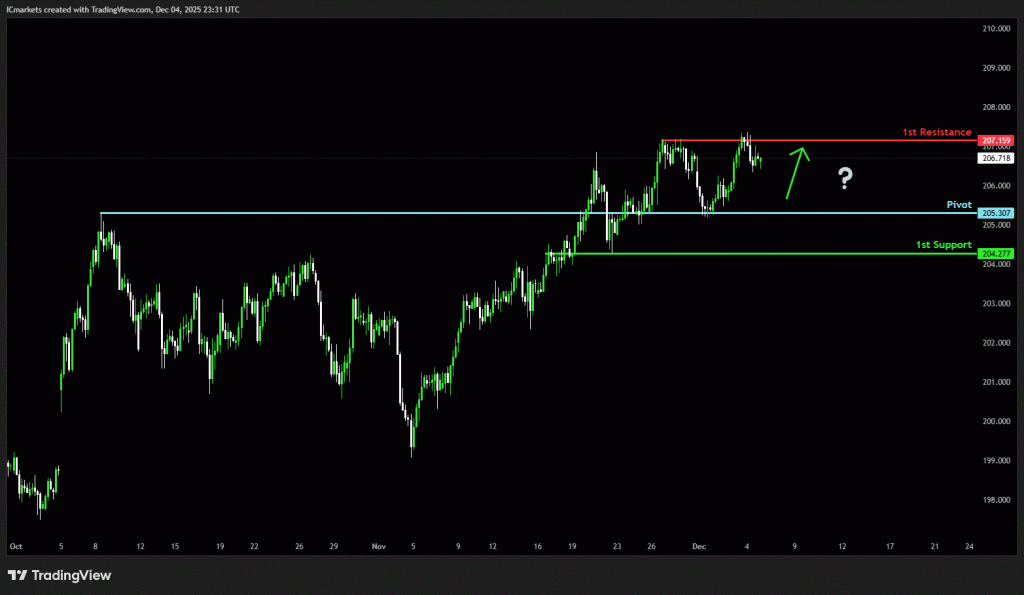
Task: Click 210.000 on the price scale
Action: (996, 29)
